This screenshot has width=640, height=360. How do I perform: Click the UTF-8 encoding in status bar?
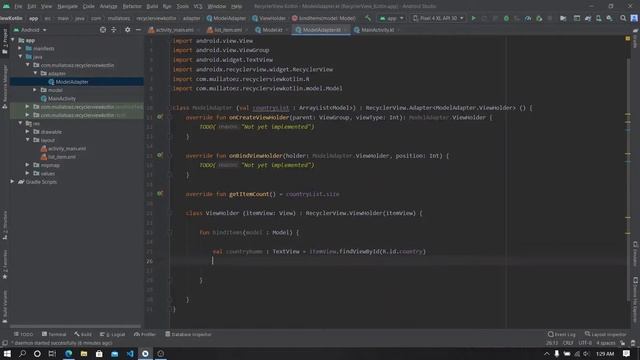click(x=585, y=343)
